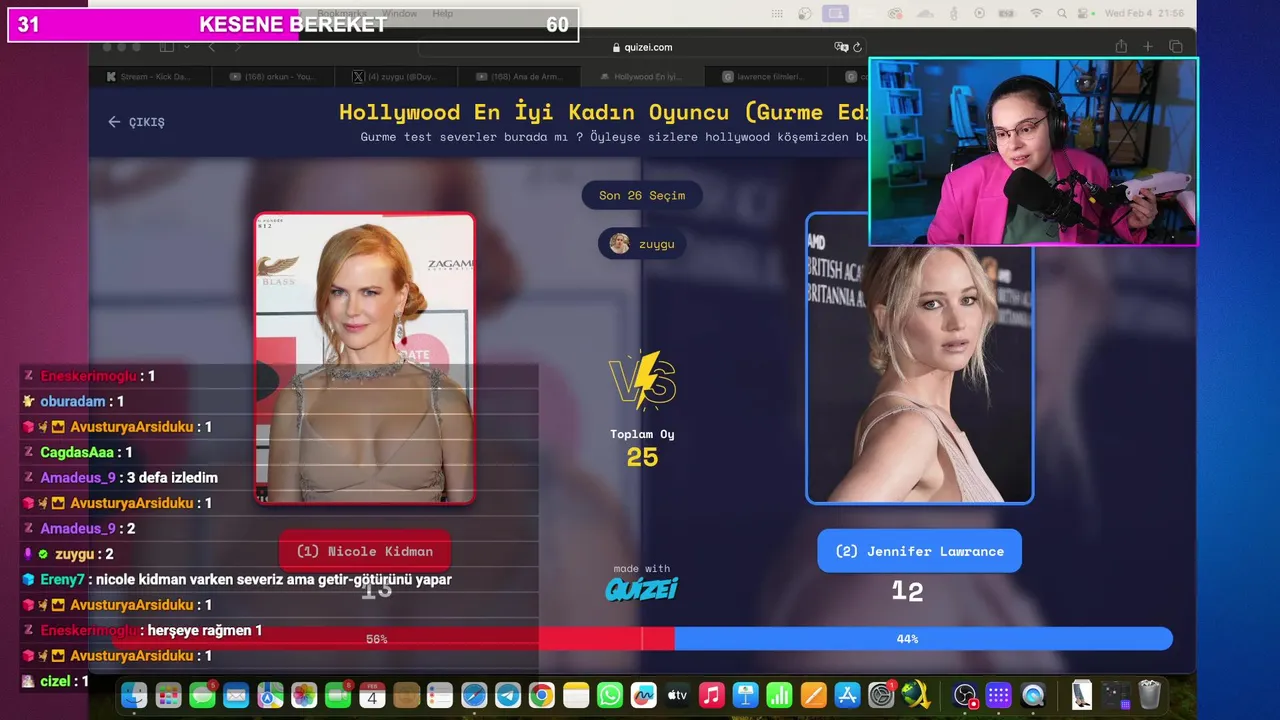Launch Music app from the dock
This screenshot has height=720, width=1280.
point(712,695)
